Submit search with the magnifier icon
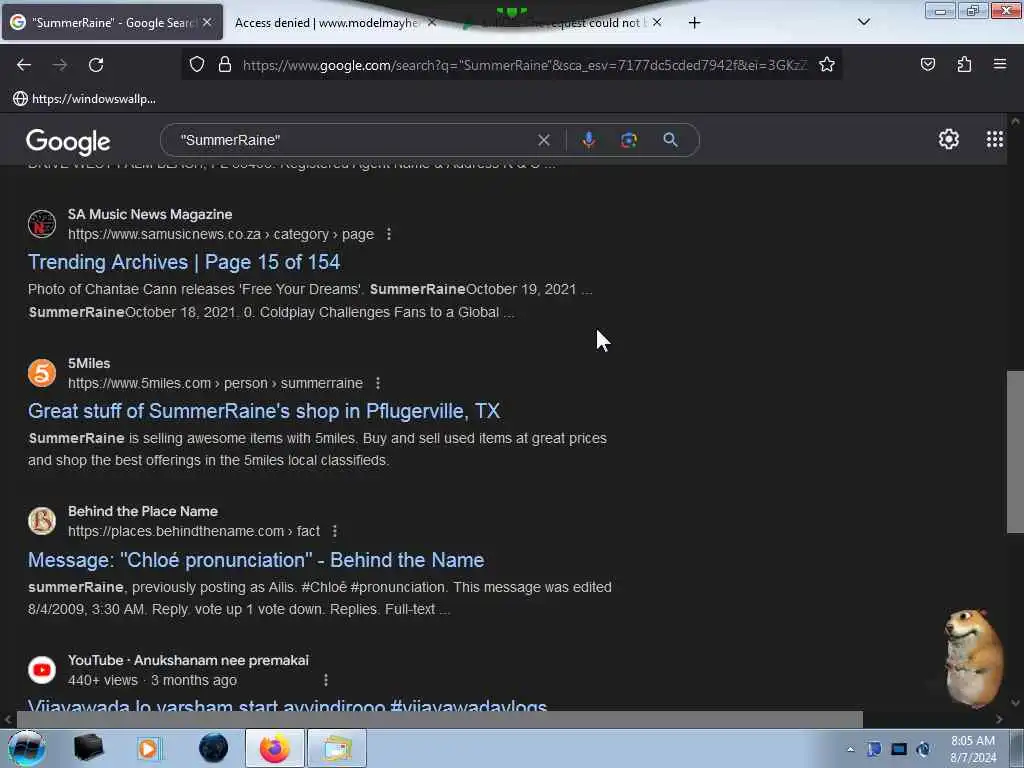This screenshot has height=768, width=1024. click(x=670, y=140)
